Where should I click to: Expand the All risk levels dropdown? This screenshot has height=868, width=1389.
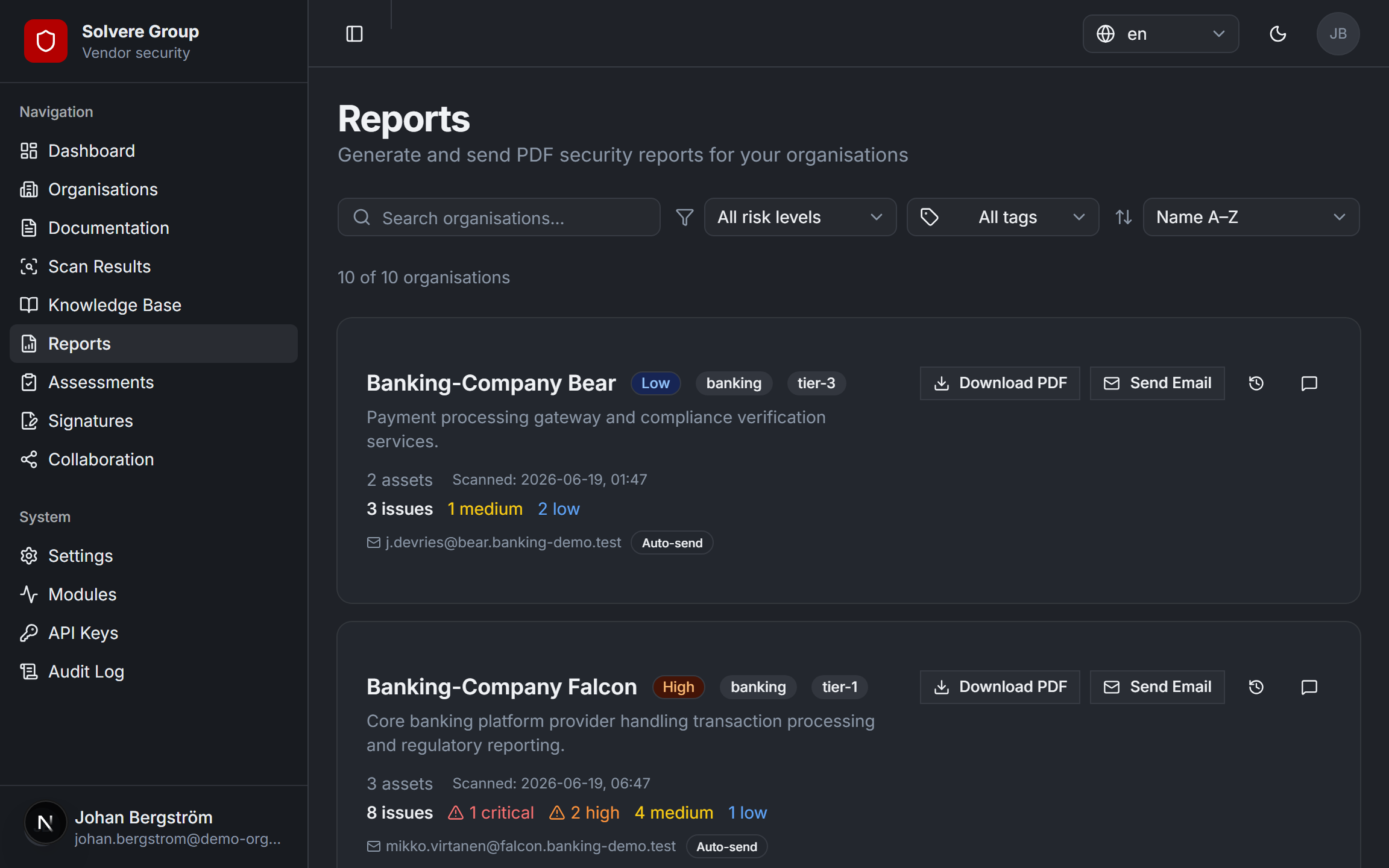pos(801,217)
